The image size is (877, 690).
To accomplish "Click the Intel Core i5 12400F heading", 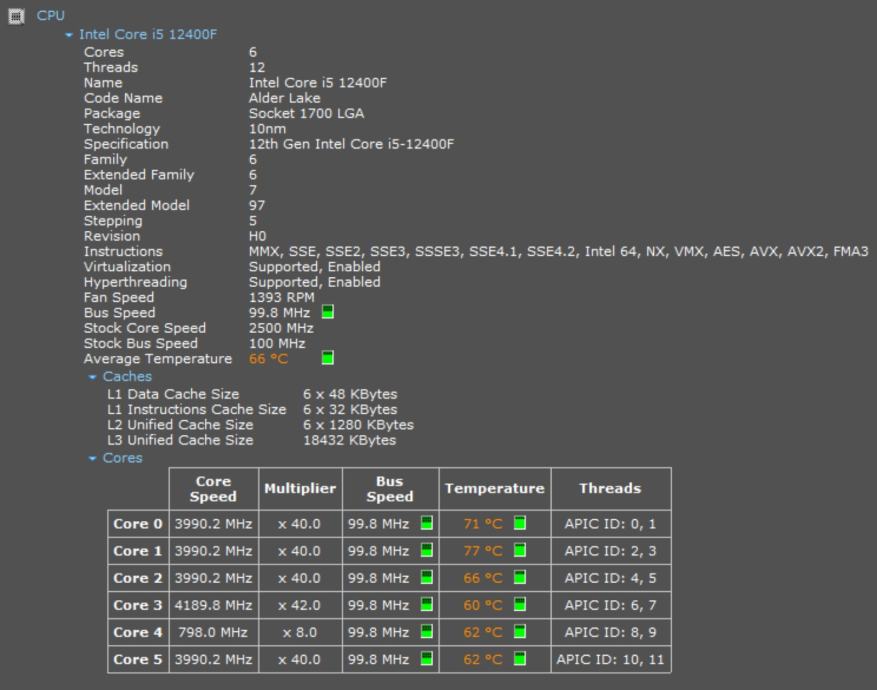I will (148, 35).
